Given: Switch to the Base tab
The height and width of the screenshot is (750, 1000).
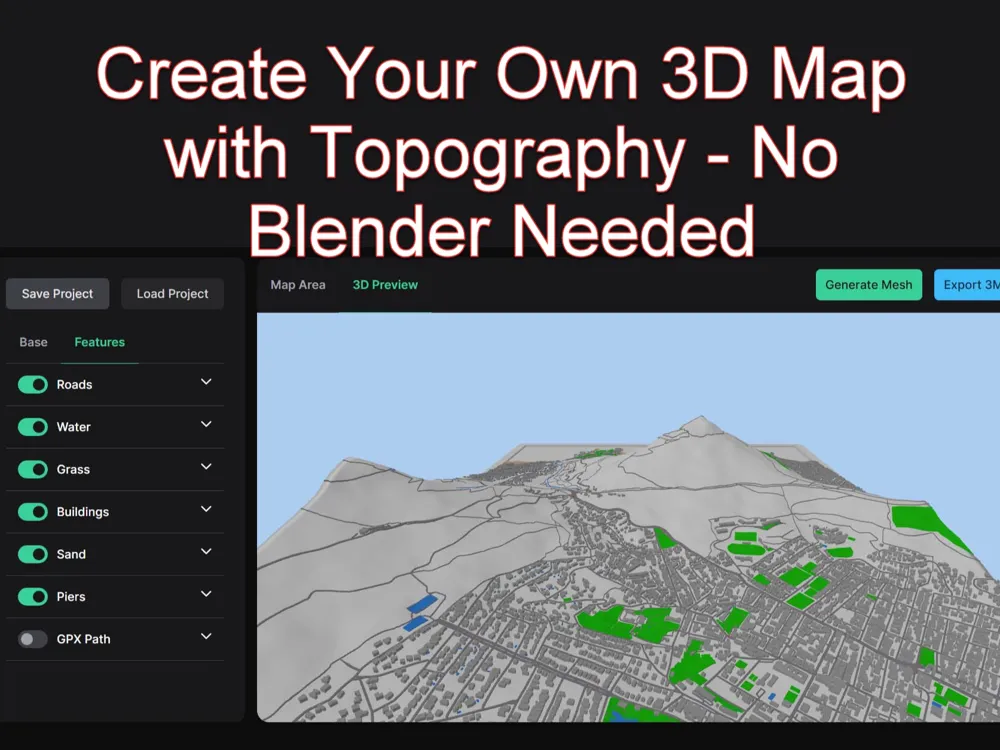Looking at the screenshot, I should click(32, 342).
